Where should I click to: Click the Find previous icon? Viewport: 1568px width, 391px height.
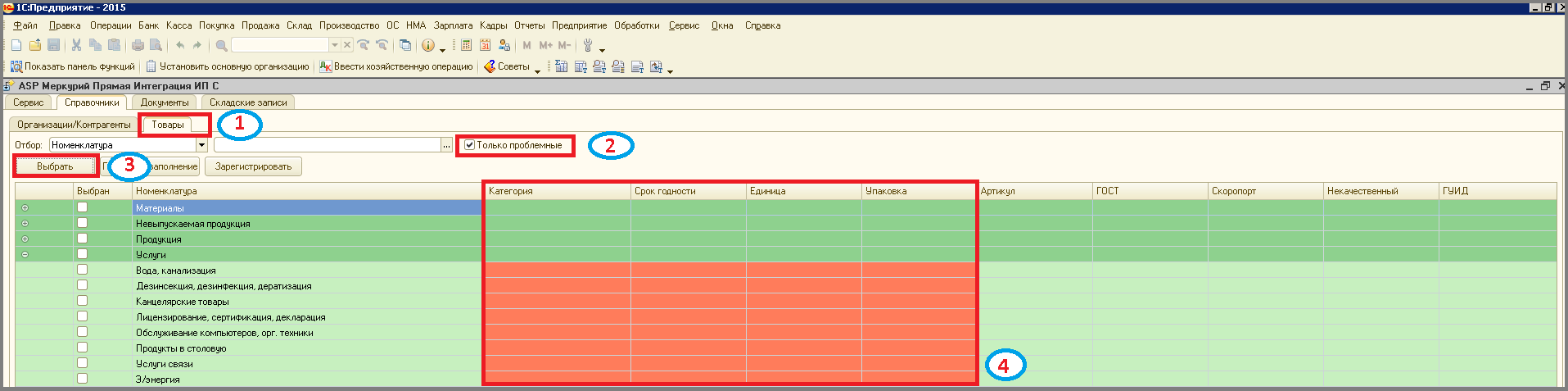click(x=382, y=45)
